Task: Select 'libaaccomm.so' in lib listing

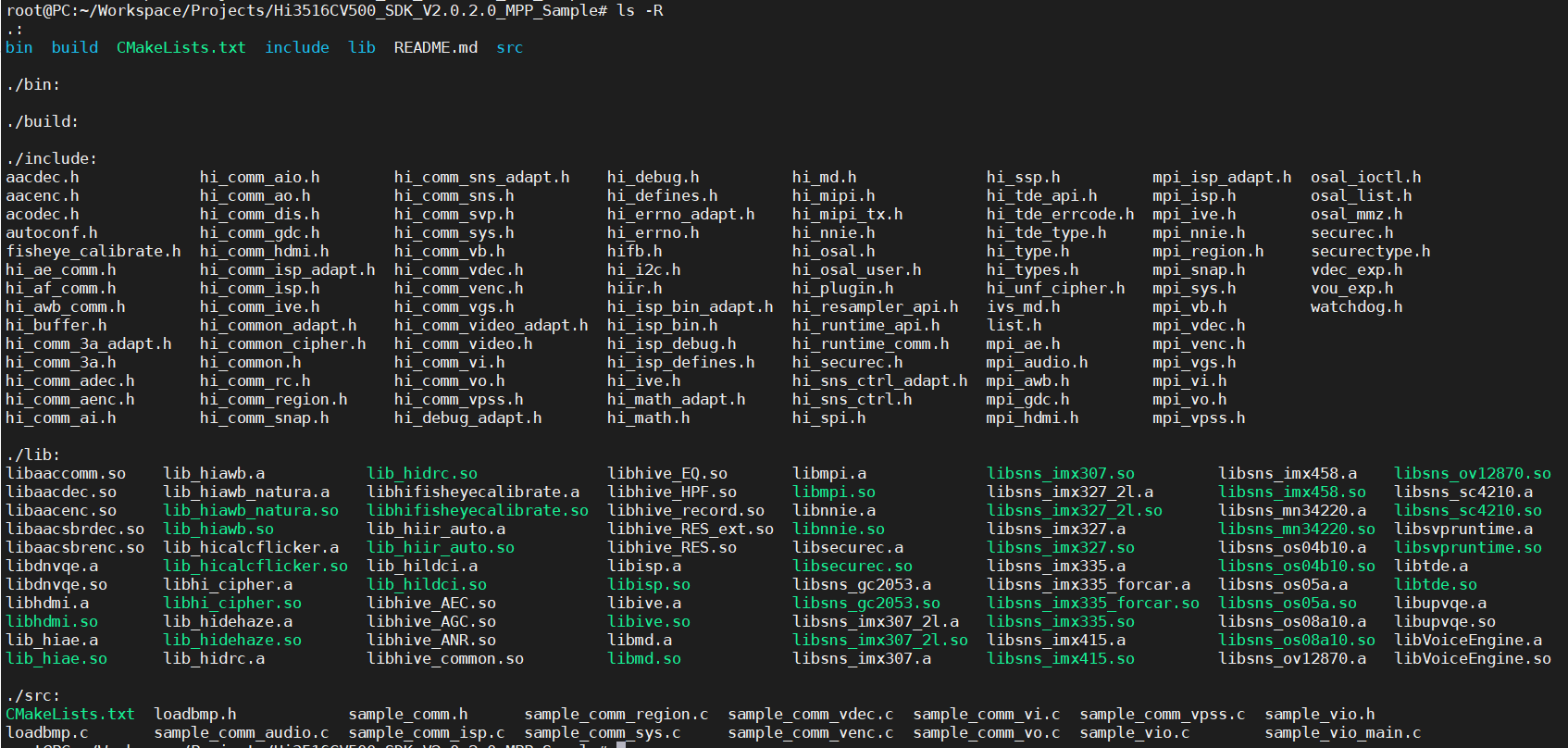Action: tap(66, 473)
